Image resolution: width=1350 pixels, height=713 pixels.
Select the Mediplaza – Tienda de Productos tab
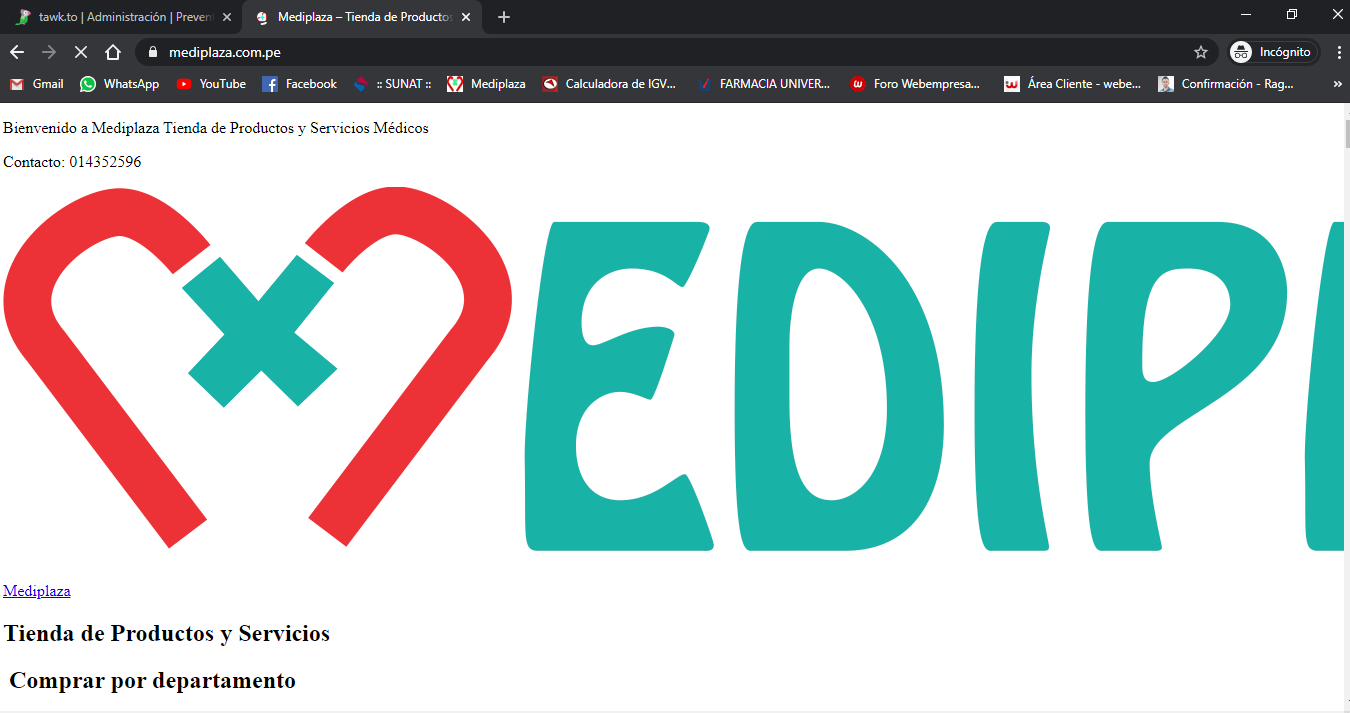click(x=362, y=17)
